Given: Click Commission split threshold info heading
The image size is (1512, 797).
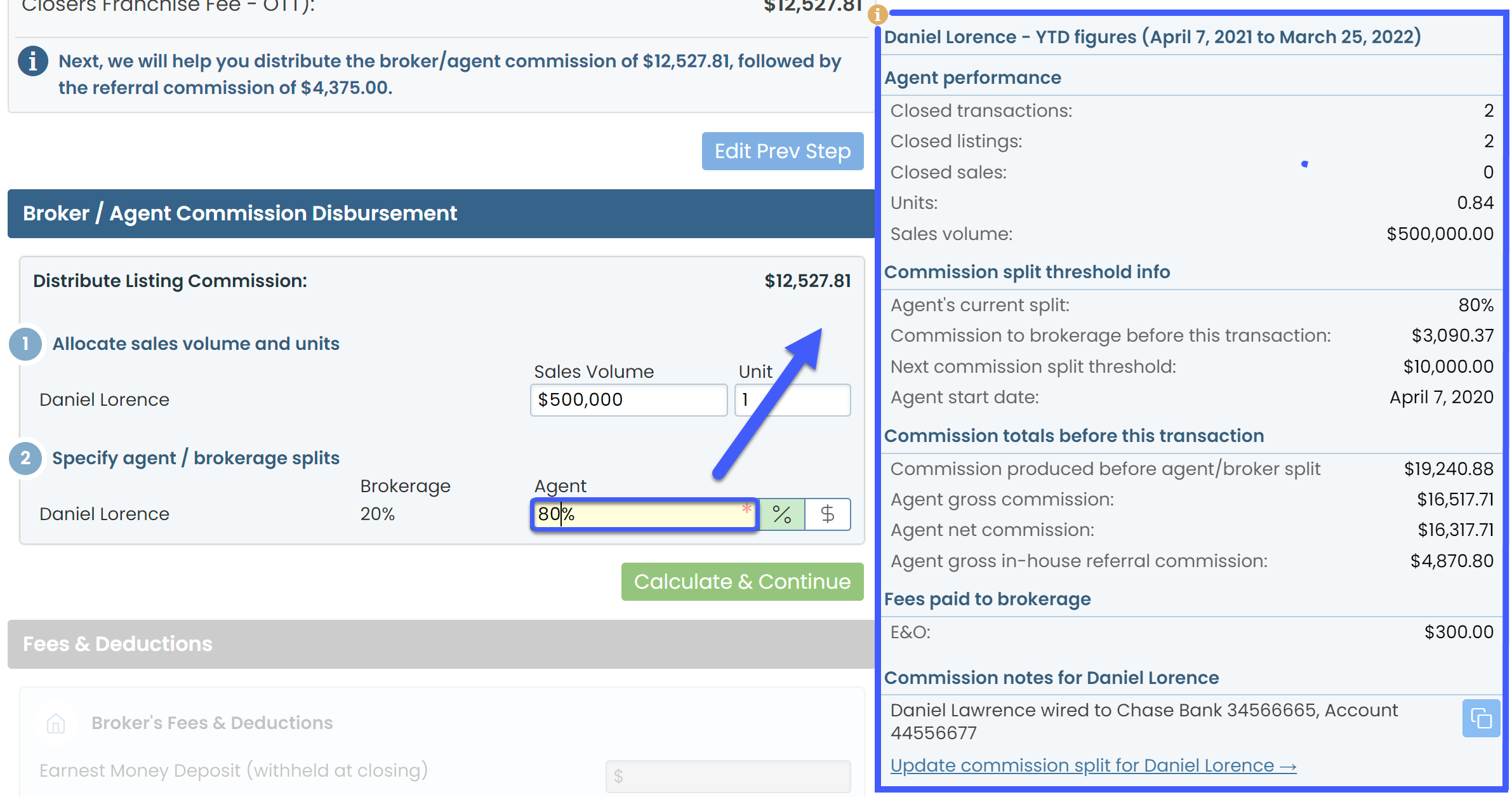Looking at the screenshot, I should click(1026, 272).
